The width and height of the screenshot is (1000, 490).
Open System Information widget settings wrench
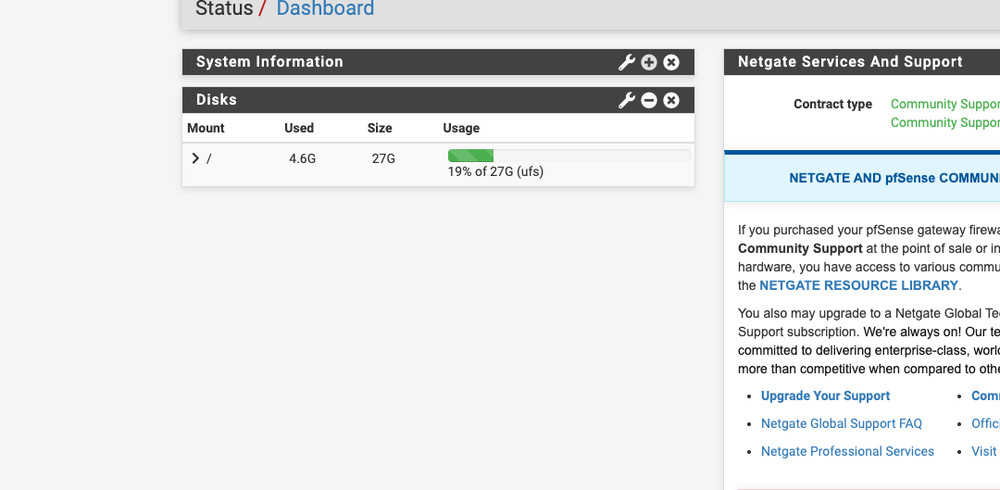[x=627, y=62]
